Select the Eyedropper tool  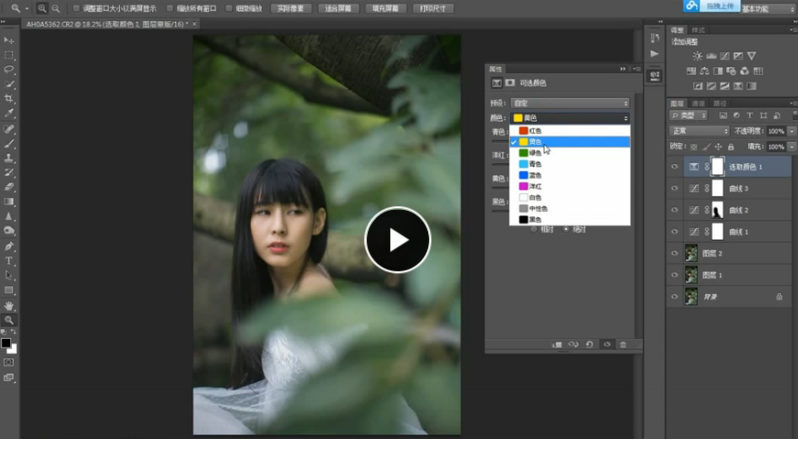[9, 113]
